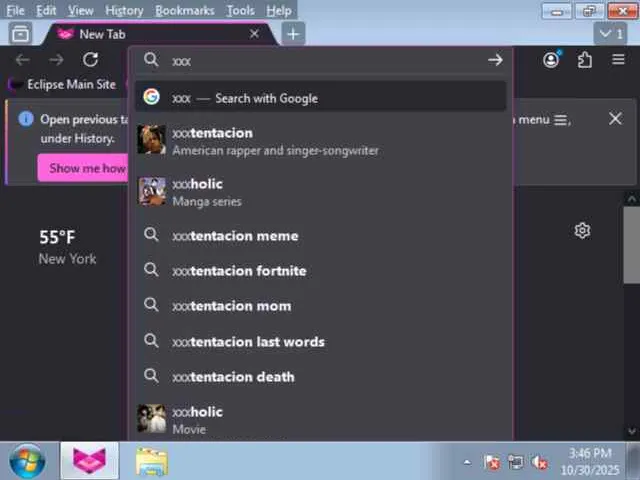
Task: Go back one page
Action: coord(22,60)
